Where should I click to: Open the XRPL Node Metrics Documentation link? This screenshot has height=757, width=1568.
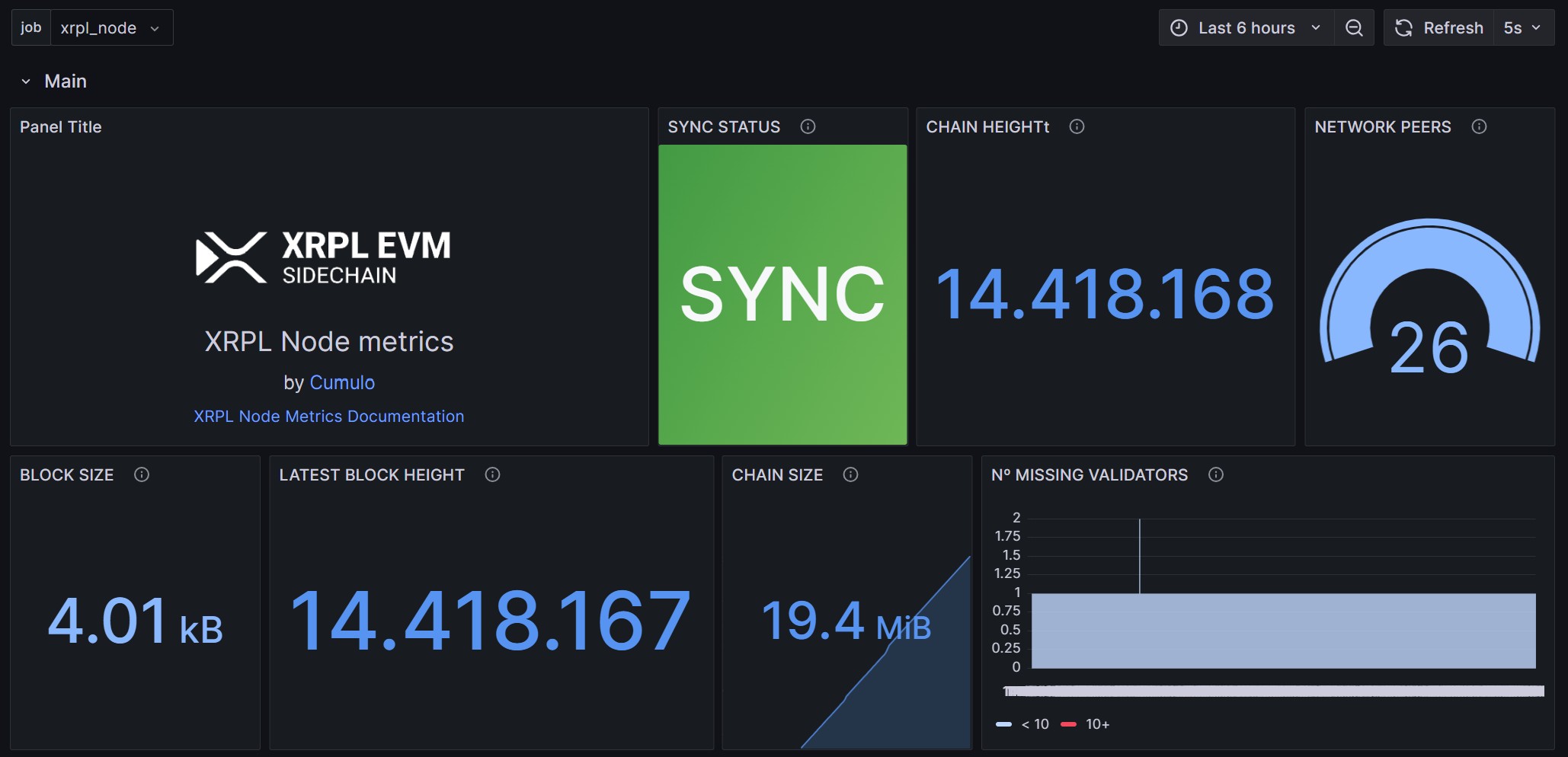point(328,417)
